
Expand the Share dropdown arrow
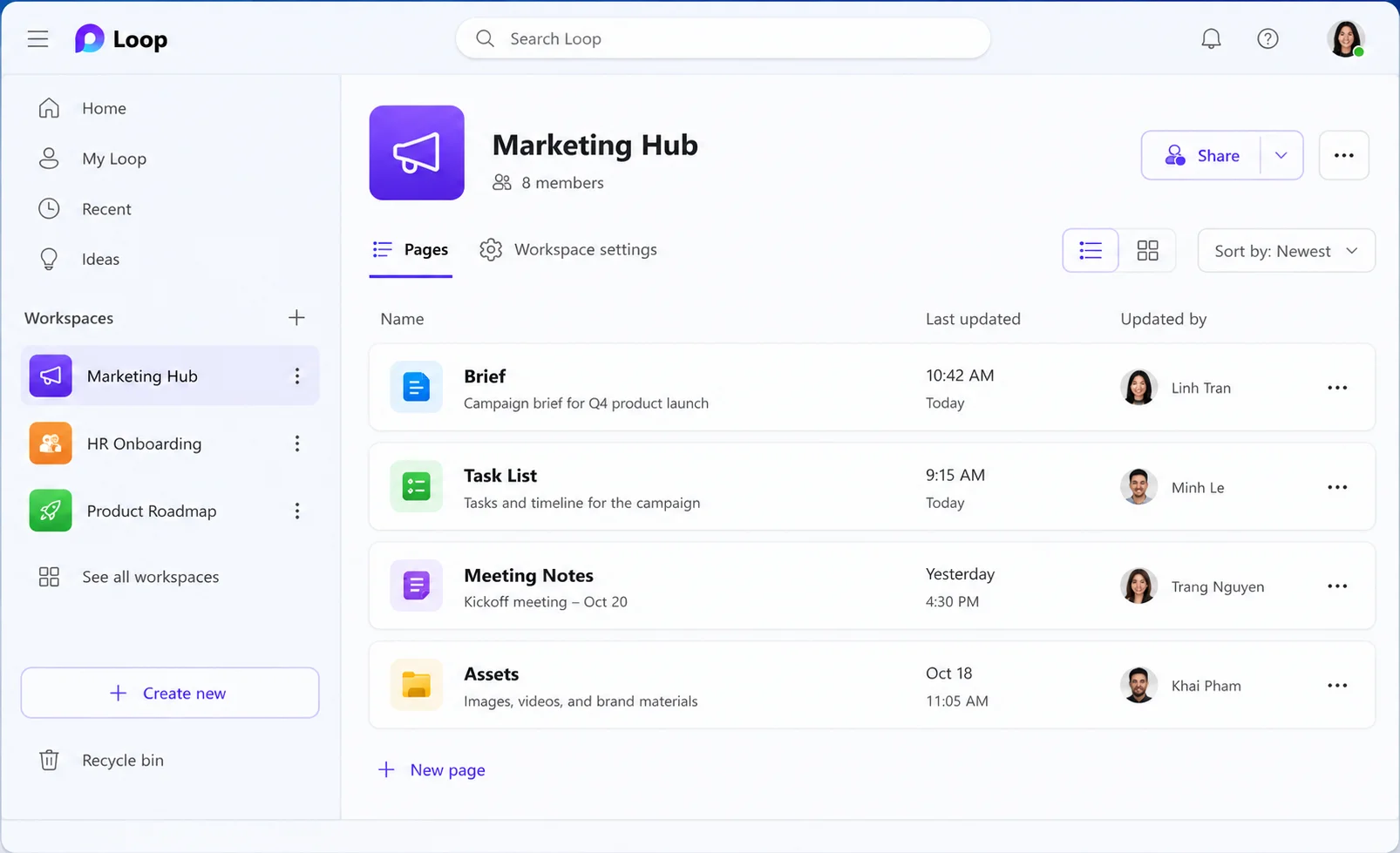(1281, 155)
